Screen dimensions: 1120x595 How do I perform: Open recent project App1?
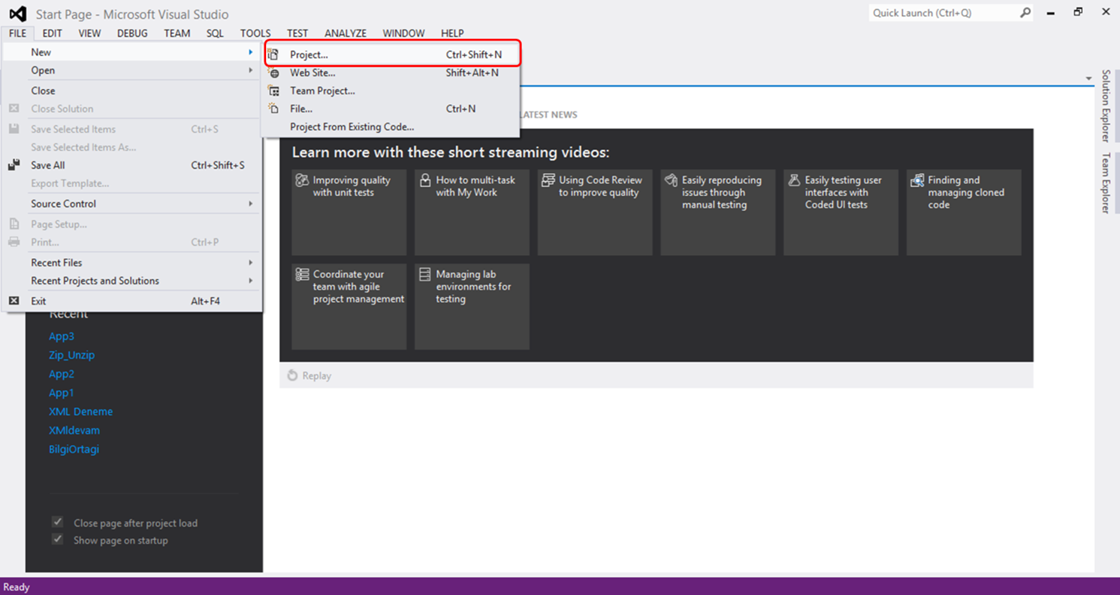61,392
